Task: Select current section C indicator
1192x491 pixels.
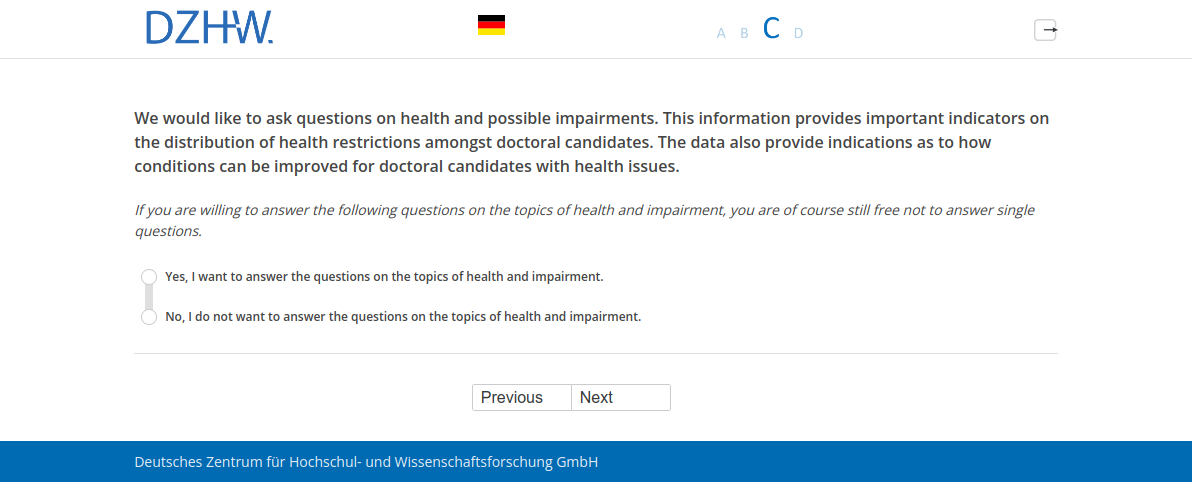Action: (x=771, y=29)
